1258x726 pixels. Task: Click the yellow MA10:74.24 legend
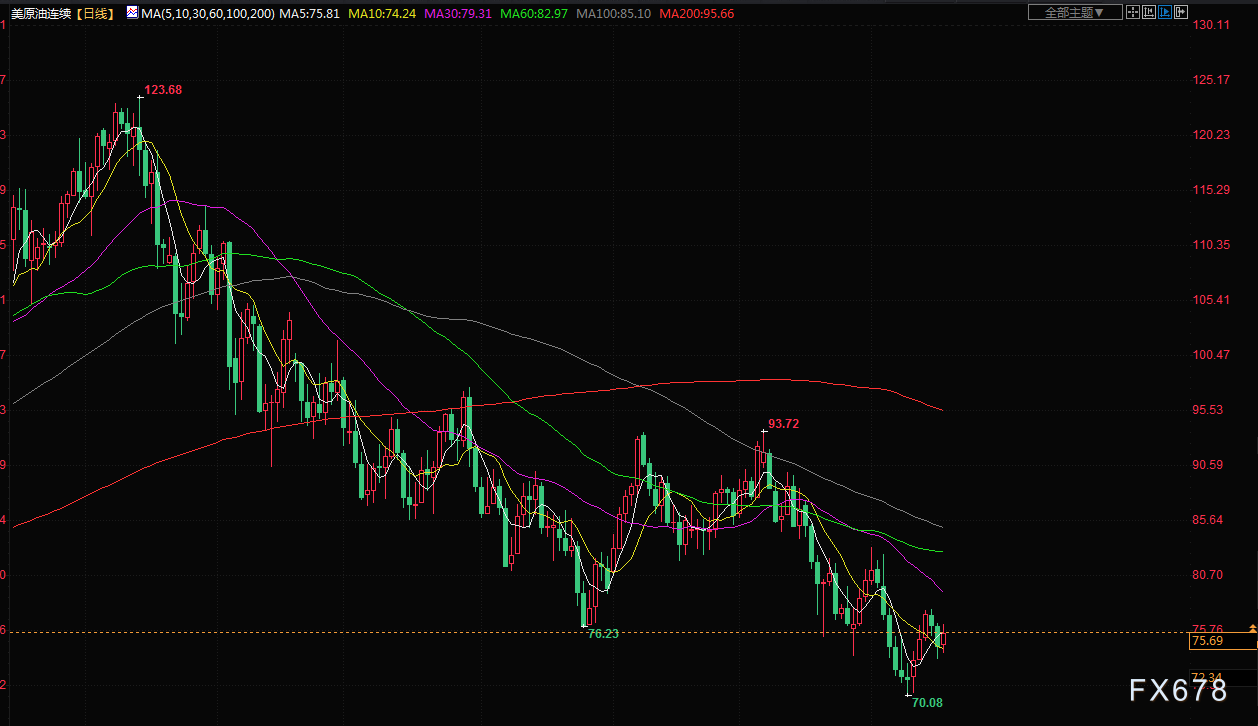(x=384, y=14)
